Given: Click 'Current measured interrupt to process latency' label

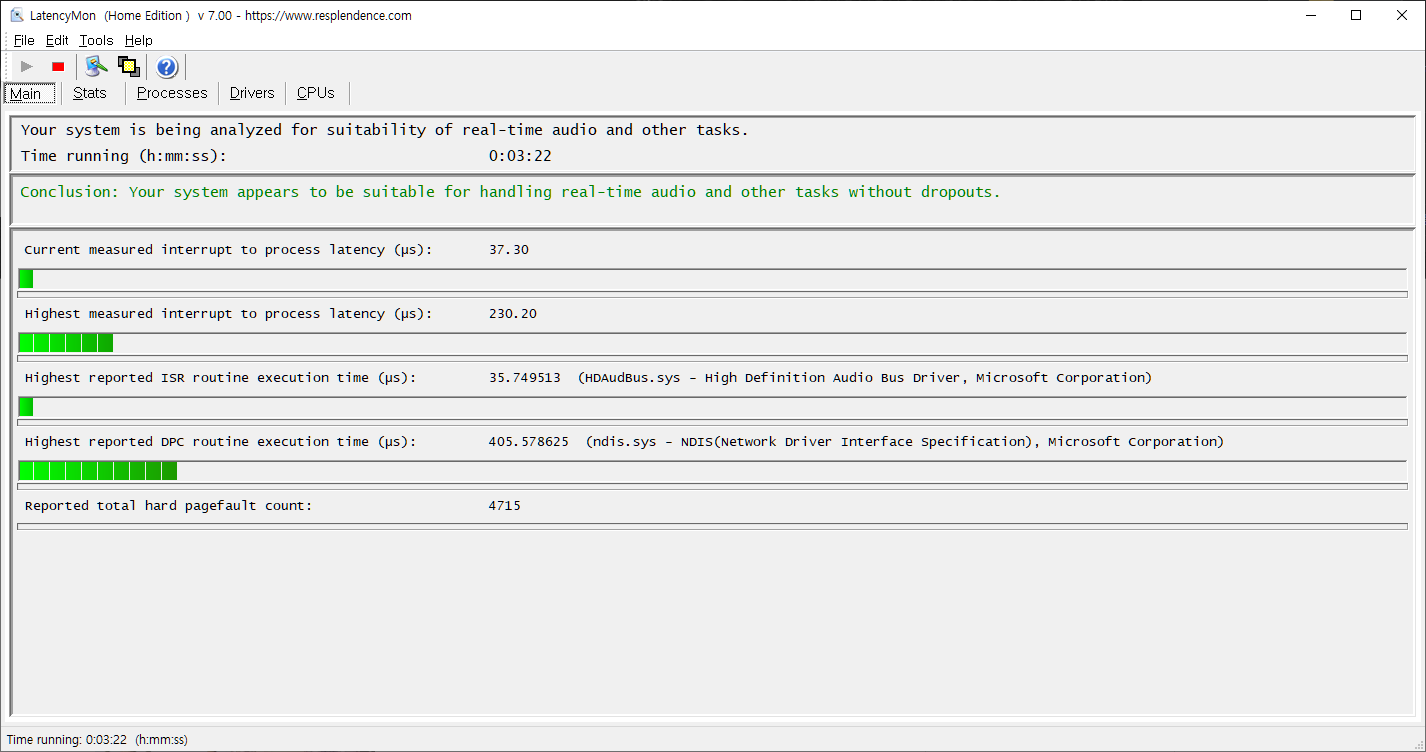Looking at the screenshot, I should coord(228,250).
